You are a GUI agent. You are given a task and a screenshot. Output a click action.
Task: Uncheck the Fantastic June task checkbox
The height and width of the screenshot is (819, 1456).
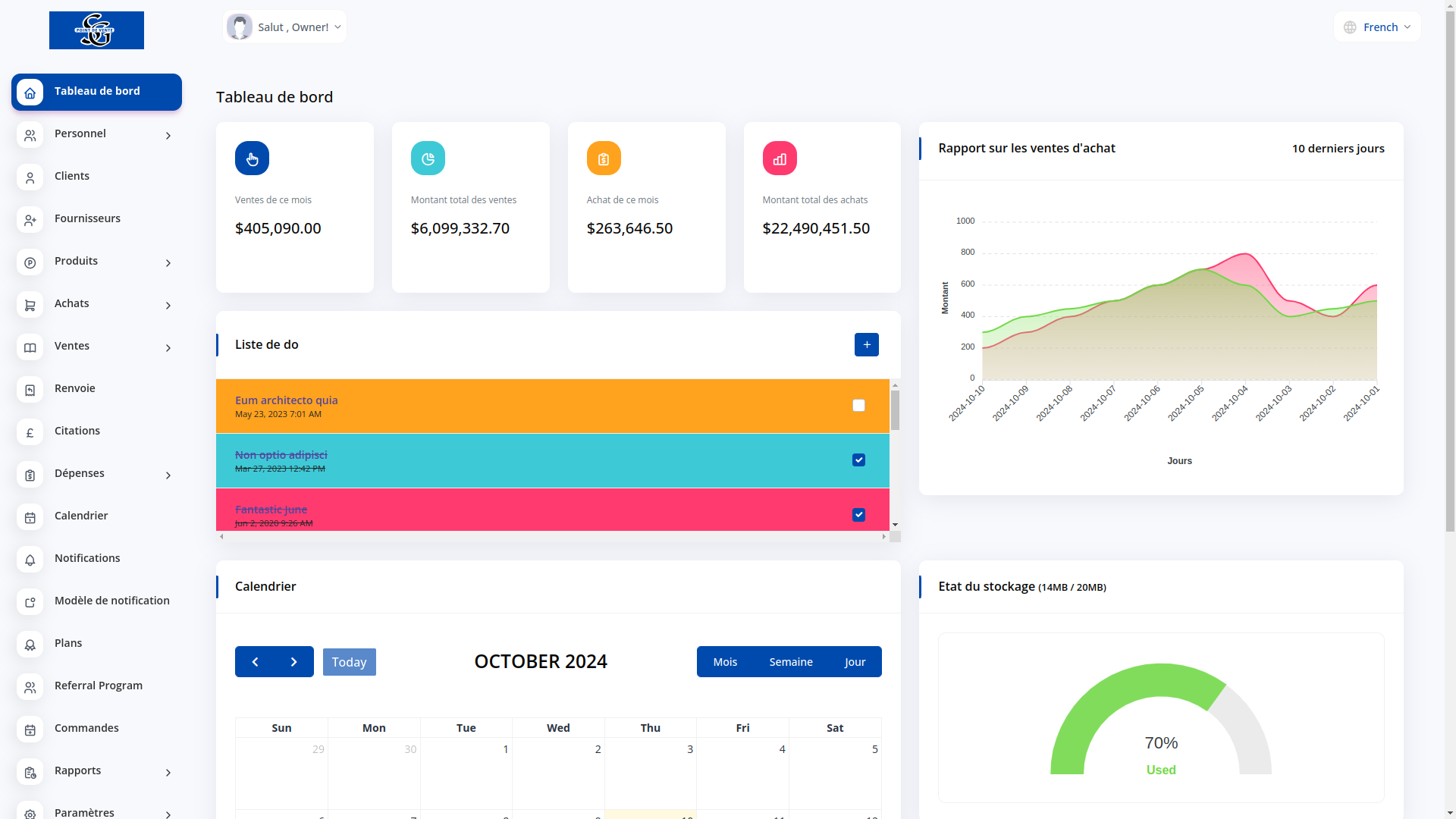[x=858, y=515]
